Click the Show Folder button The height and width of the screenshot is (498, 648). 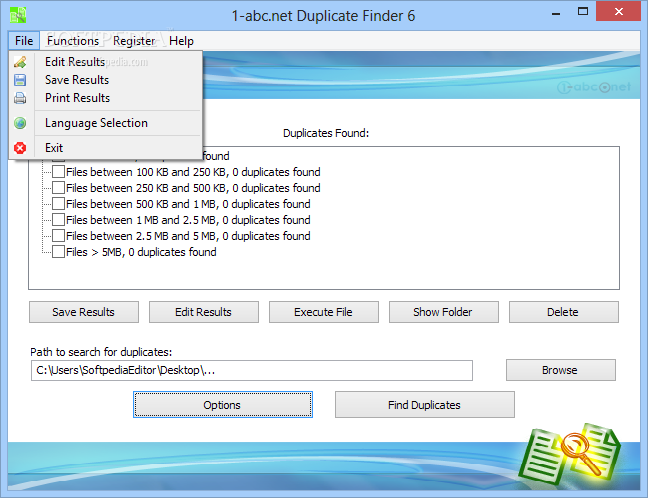[x=443, y=312]
